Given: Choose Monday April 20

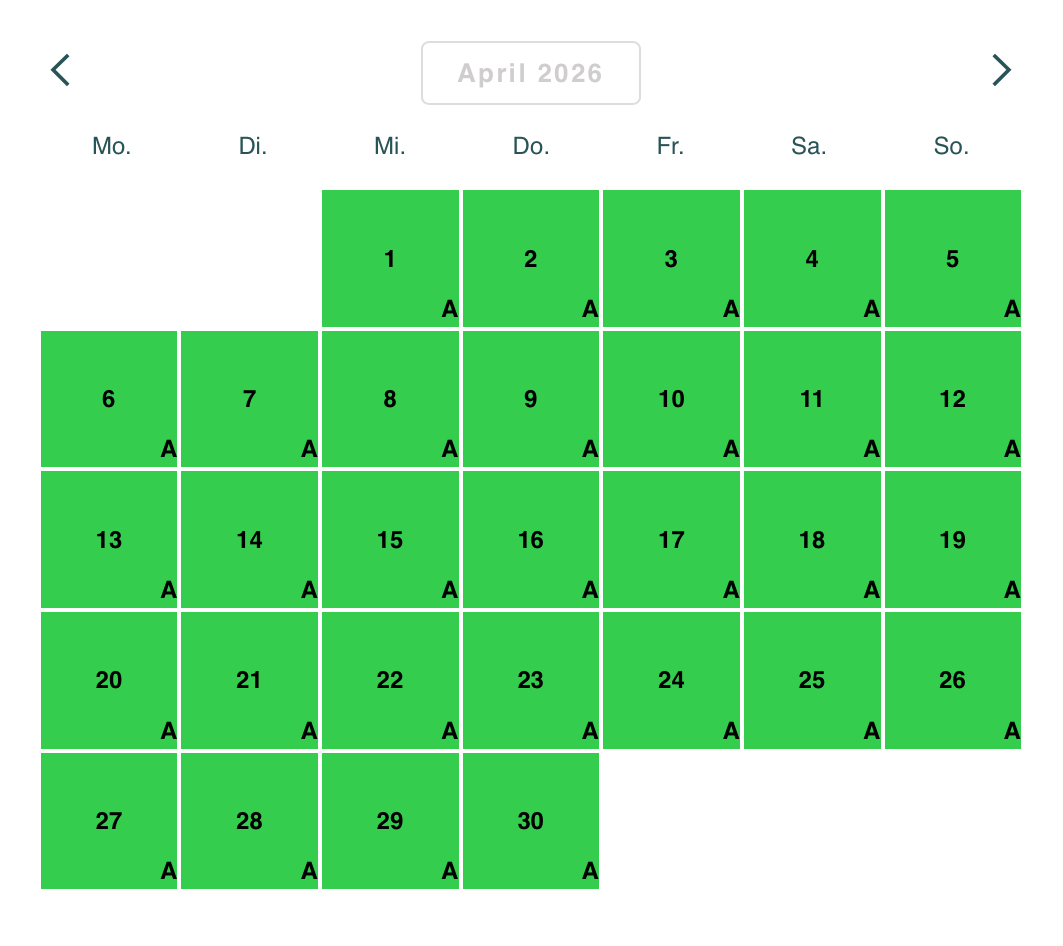Looking at the screenshot, I should 109,680.
